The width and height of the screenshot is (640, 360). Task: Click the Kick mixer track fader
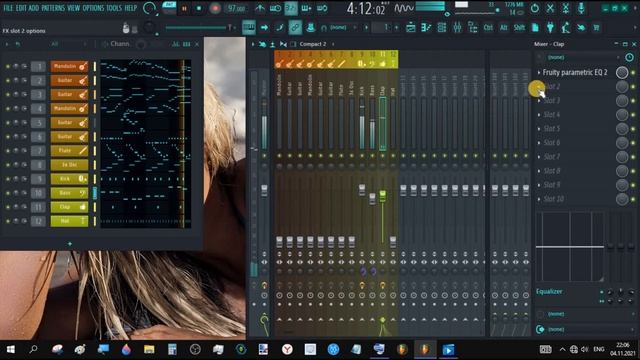pos(362,190)
